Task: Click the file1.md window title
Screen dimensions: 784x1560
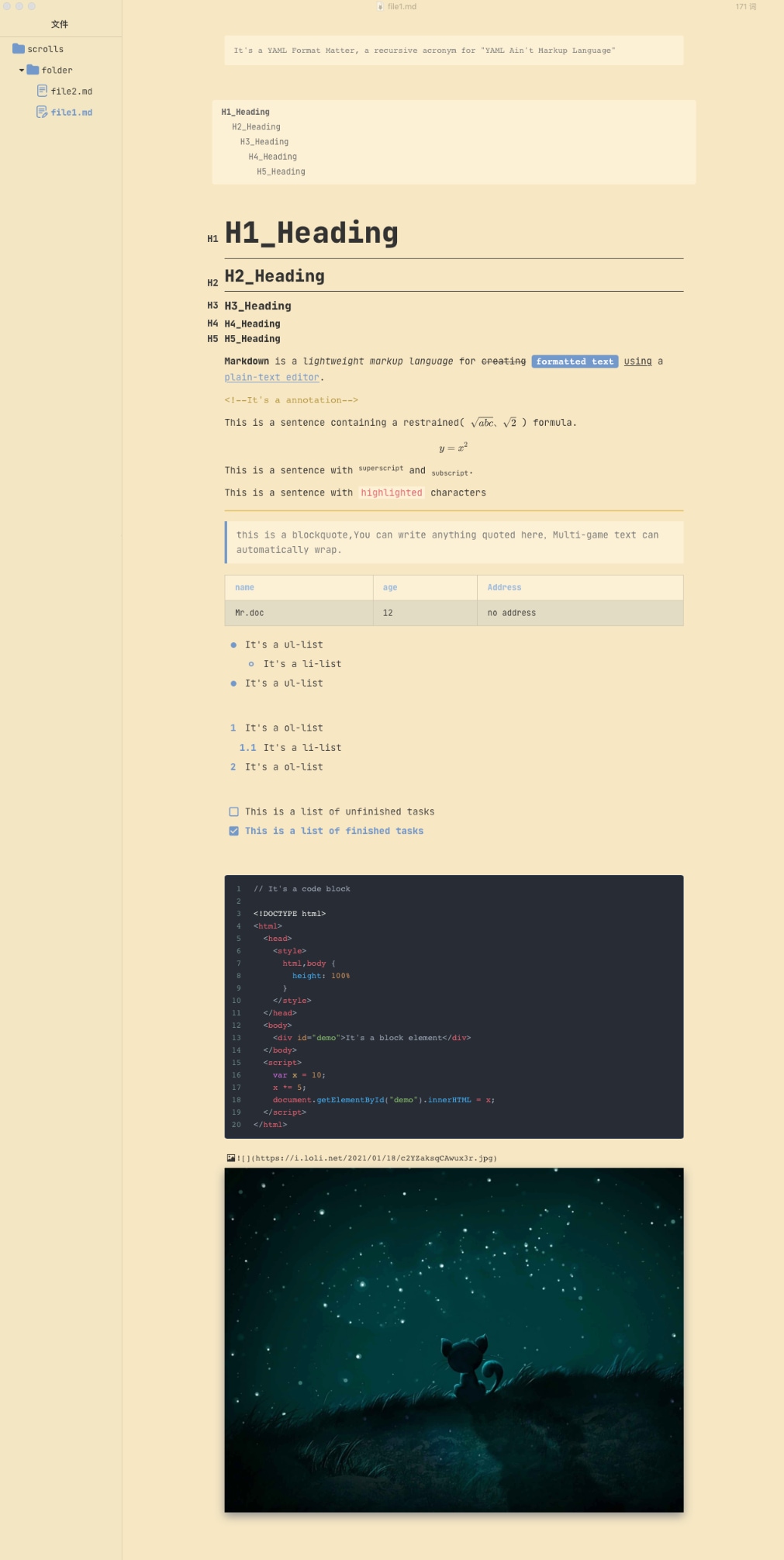Action: (x=402, y=6)
